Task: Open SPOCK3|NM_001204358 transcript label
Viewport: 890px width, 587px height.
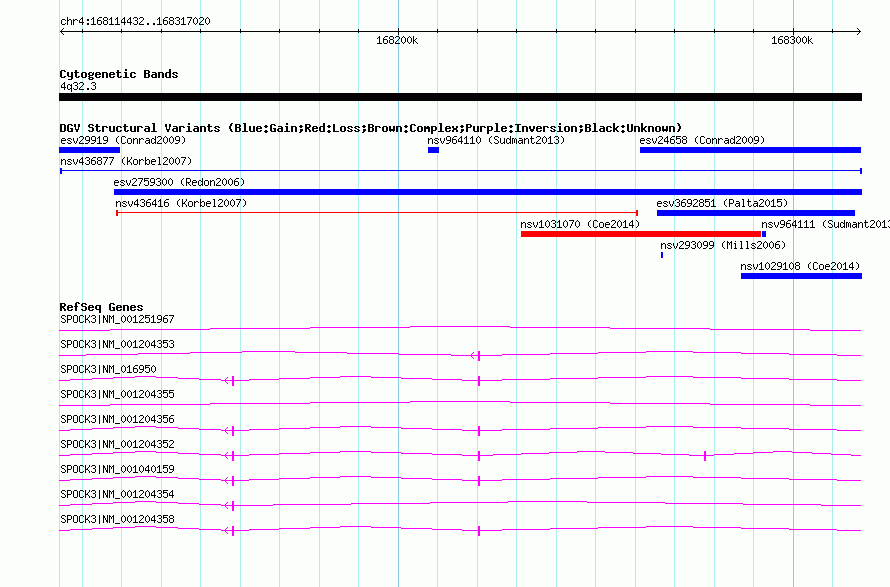Action: click(117, 519)
